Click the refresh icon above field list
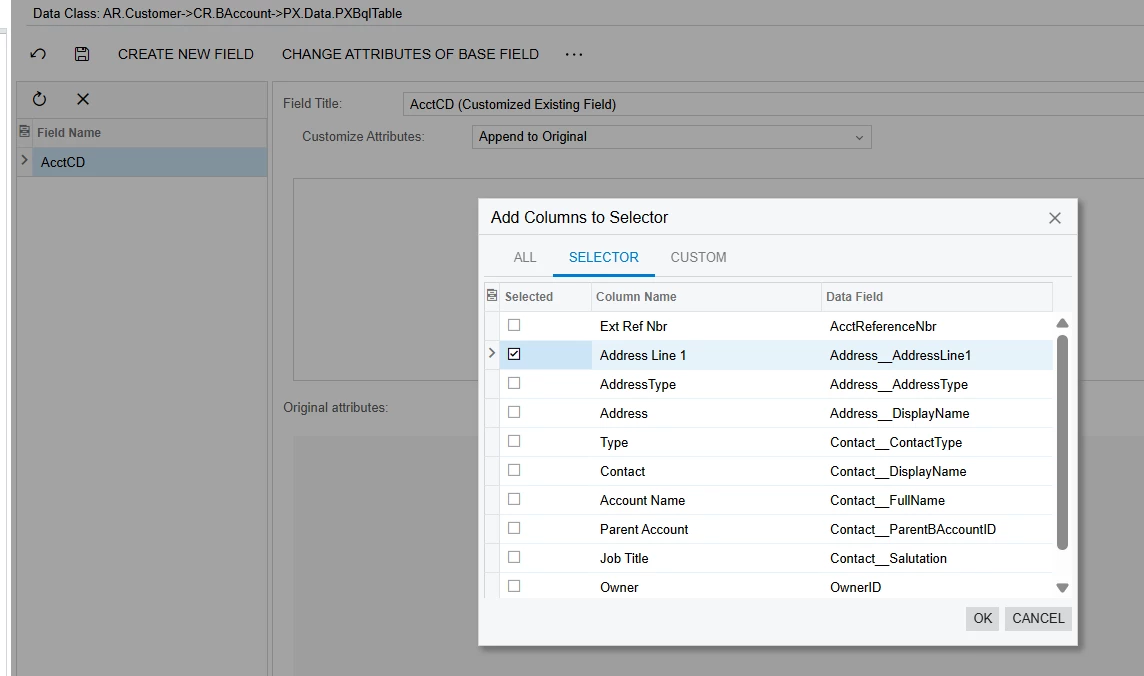Viewport: 1144px width, 676px height. [39, 99]
